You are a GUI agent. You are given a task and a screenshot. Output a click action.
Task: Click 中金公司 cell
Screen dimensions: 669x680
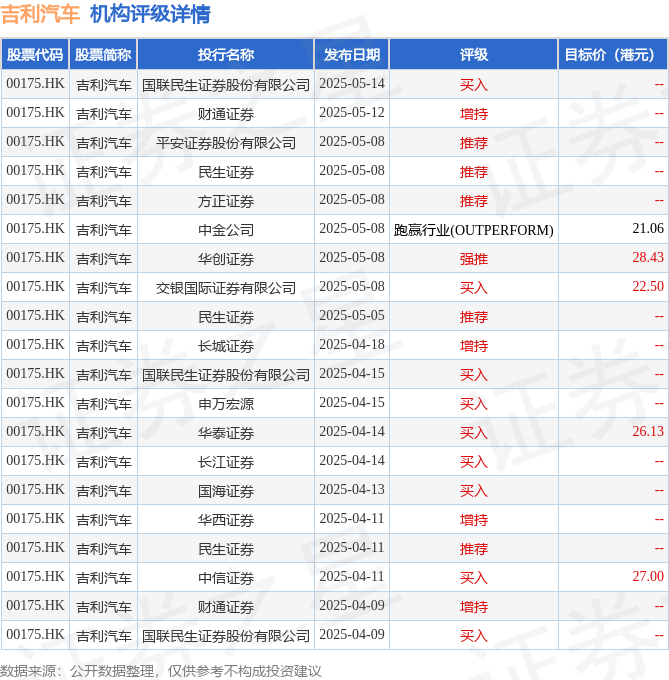click(226, 230)
